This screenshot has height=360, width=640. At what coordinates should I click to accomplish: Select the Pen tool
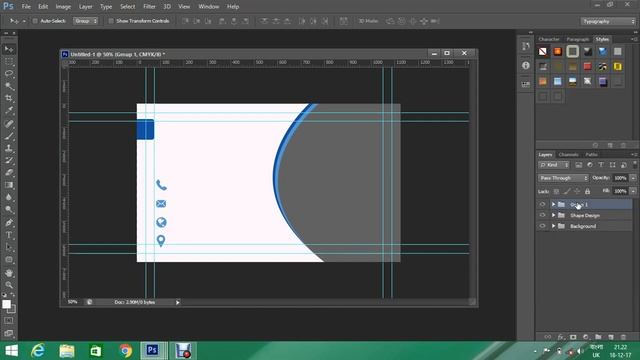9,222
